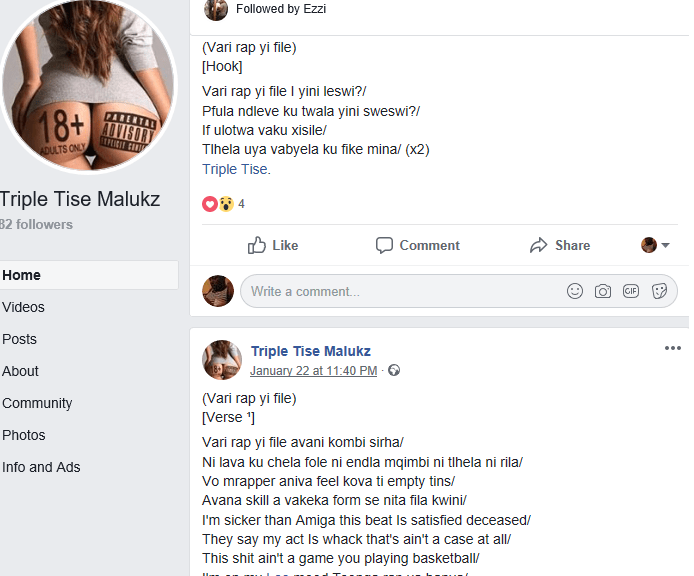Open the Photos section
Image resolution: width=694 pixels, height=576 pixels.
pos(24,435)
